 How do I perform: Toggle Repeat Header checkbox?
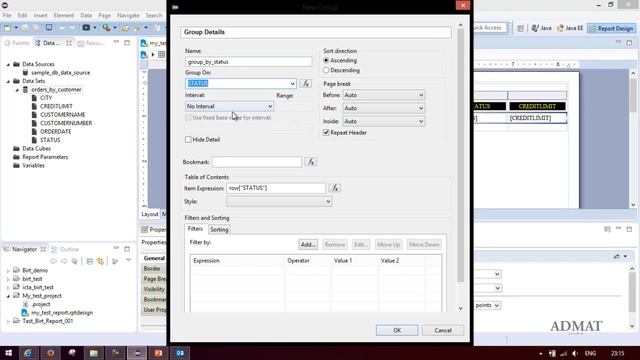pyautogui.click(x=326, y=133)
